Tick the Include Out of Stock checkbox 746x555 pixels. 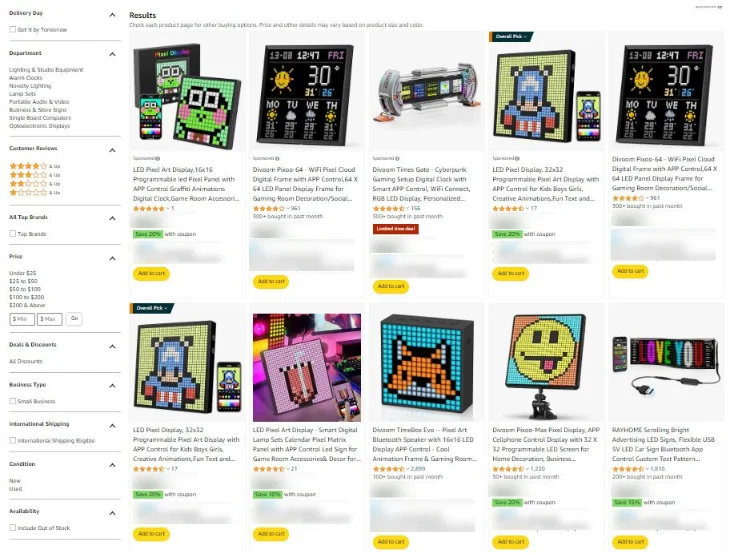12,527
